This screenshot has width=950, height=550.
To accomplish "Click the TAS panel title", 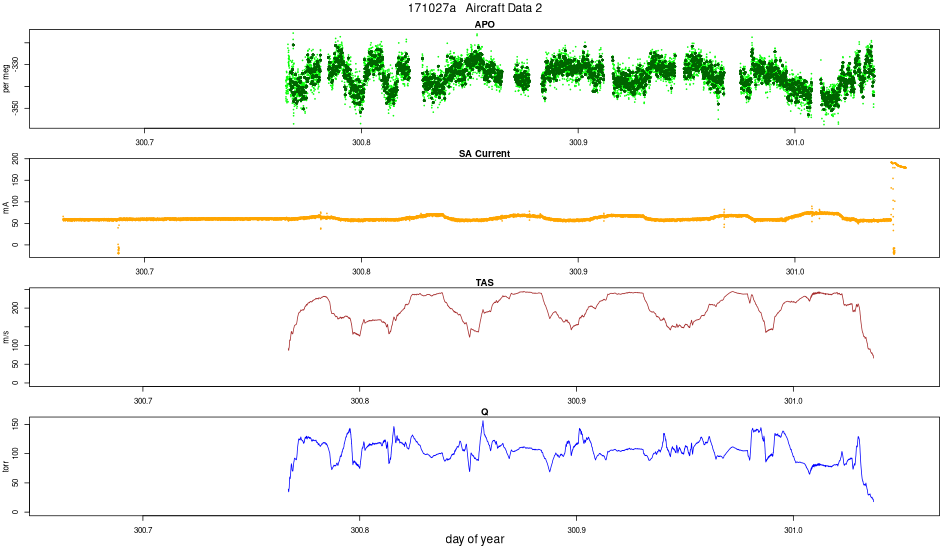I will point(484,282).
